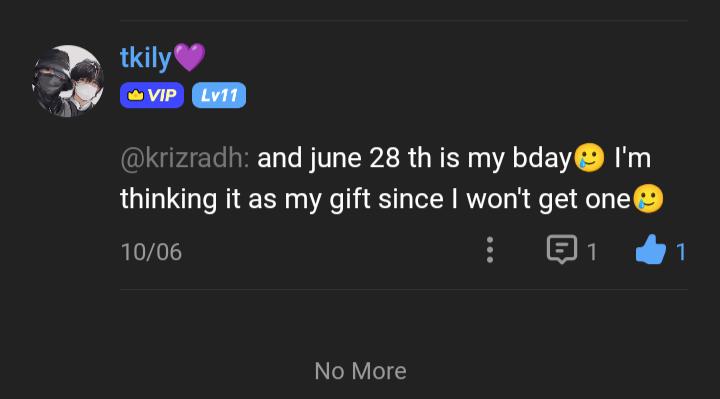Open the three-dot more options menu
This screenshot has height=399, width=720.
tap(490, 250)
